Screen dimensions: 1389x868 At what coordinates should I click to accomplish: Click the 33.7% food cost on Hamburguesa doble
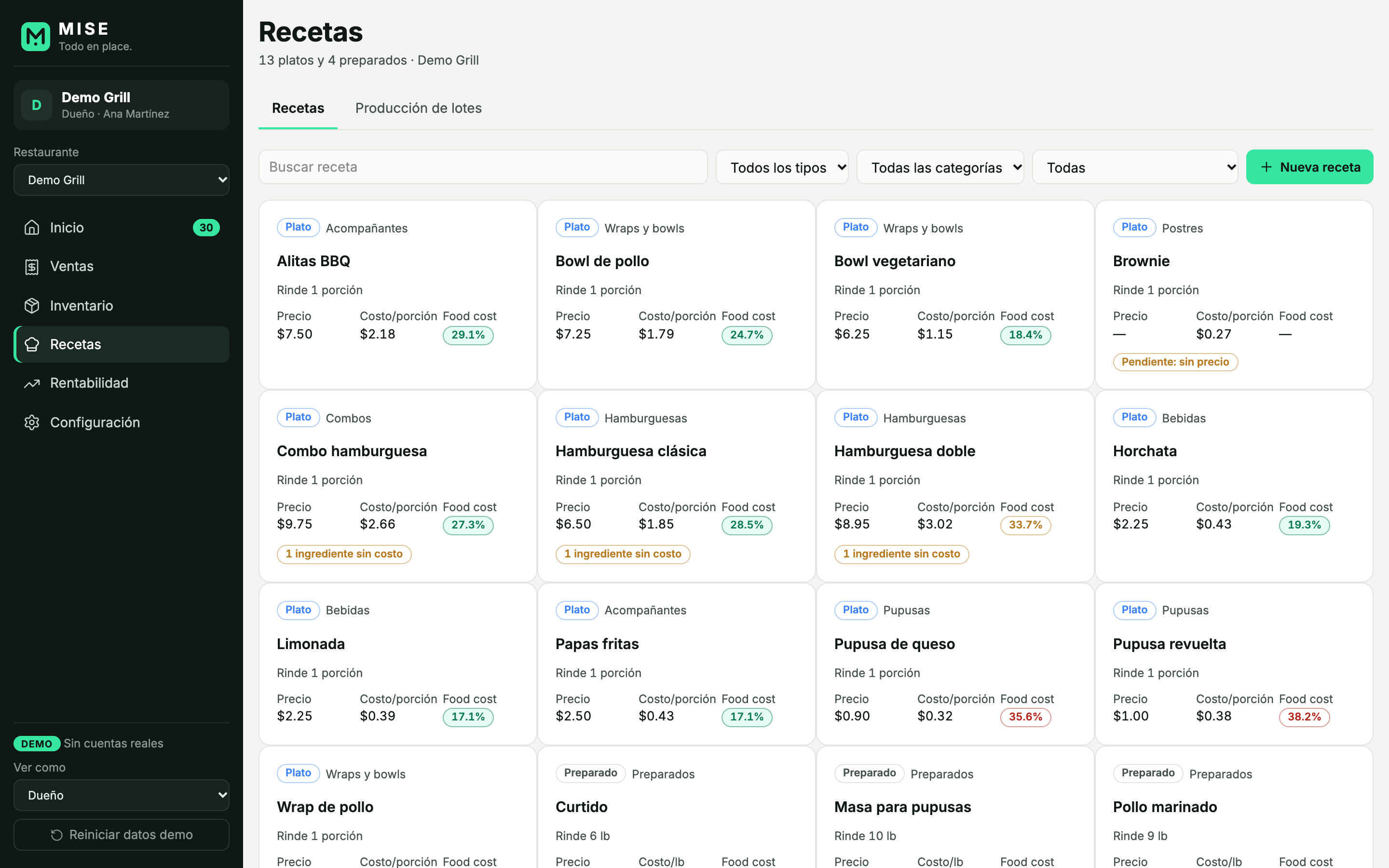click(1025, 525)
